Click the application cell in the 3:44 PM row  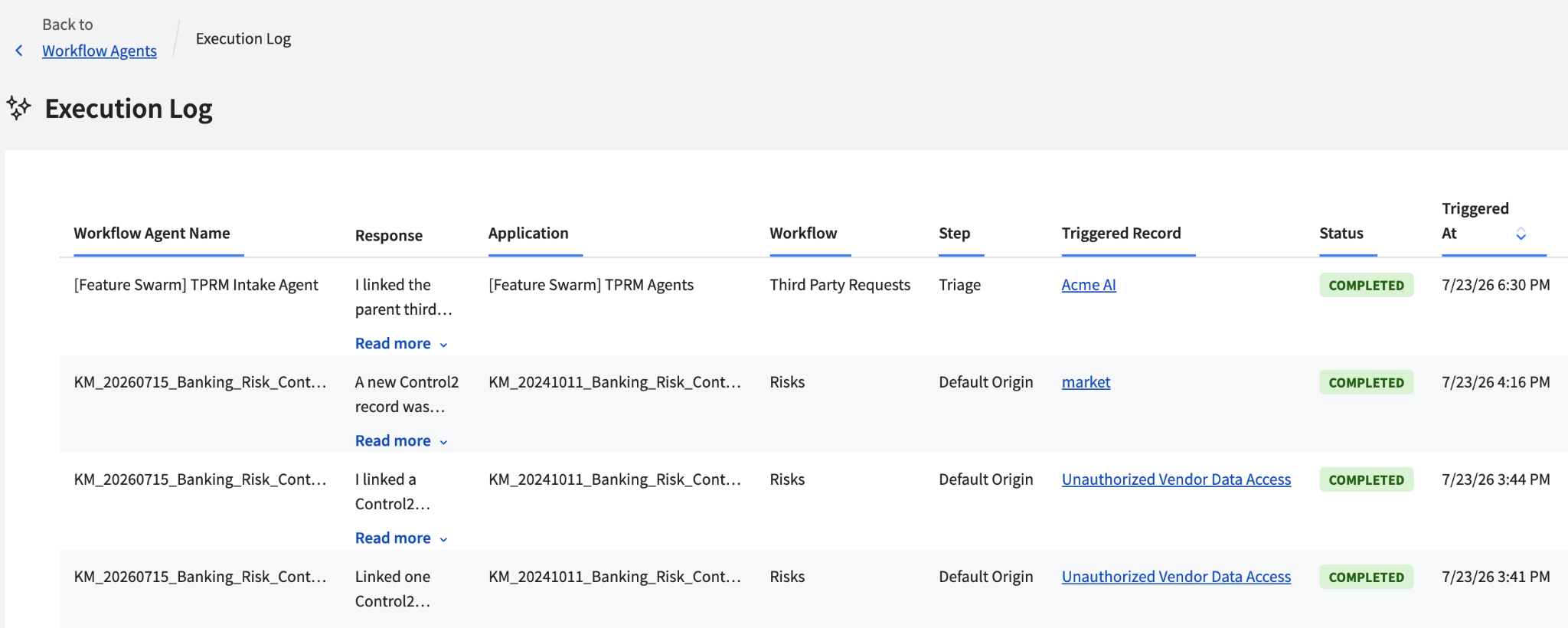[615, 479]
